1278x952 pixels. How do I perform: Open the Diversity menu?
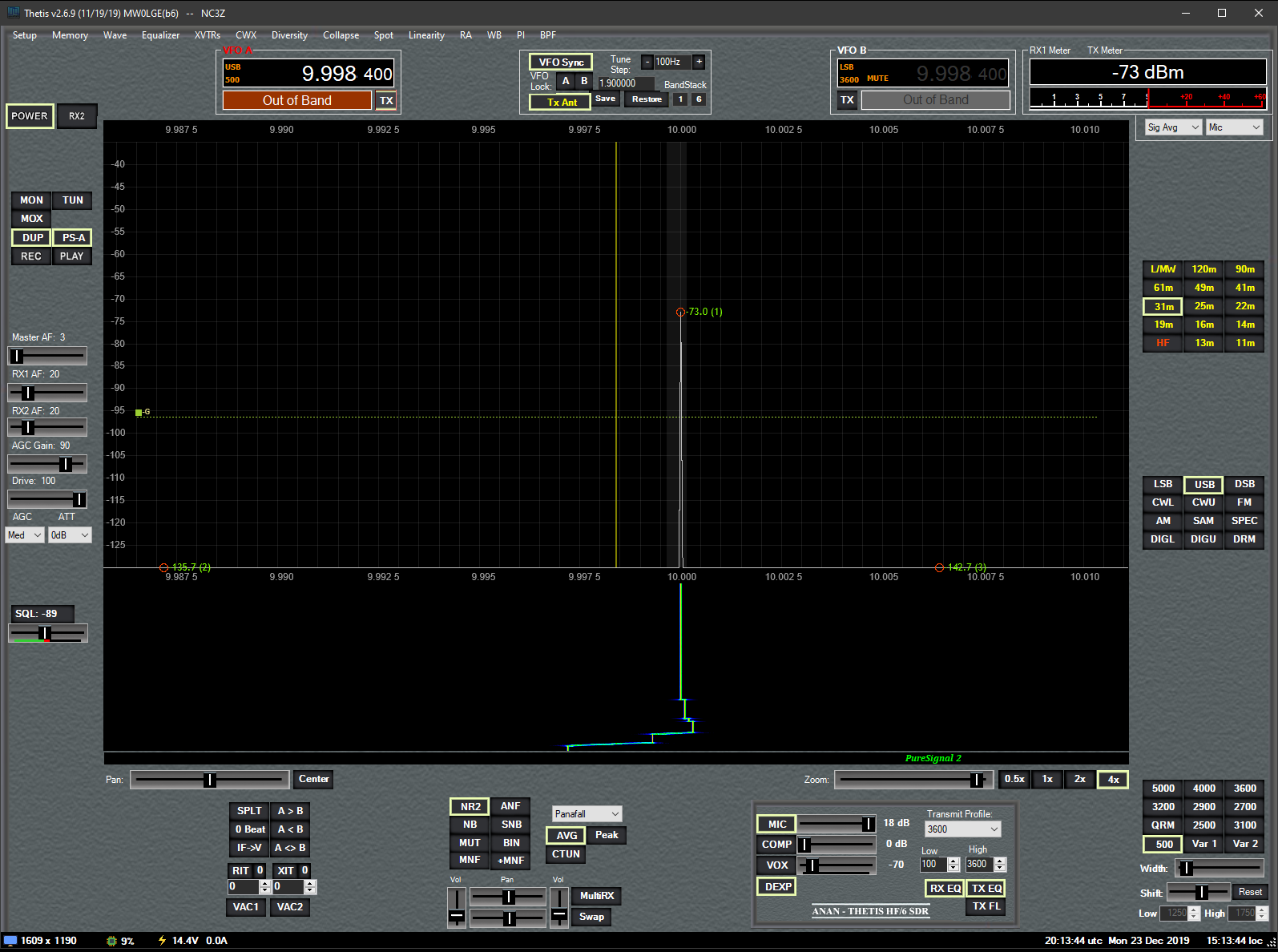pos(289,35)
